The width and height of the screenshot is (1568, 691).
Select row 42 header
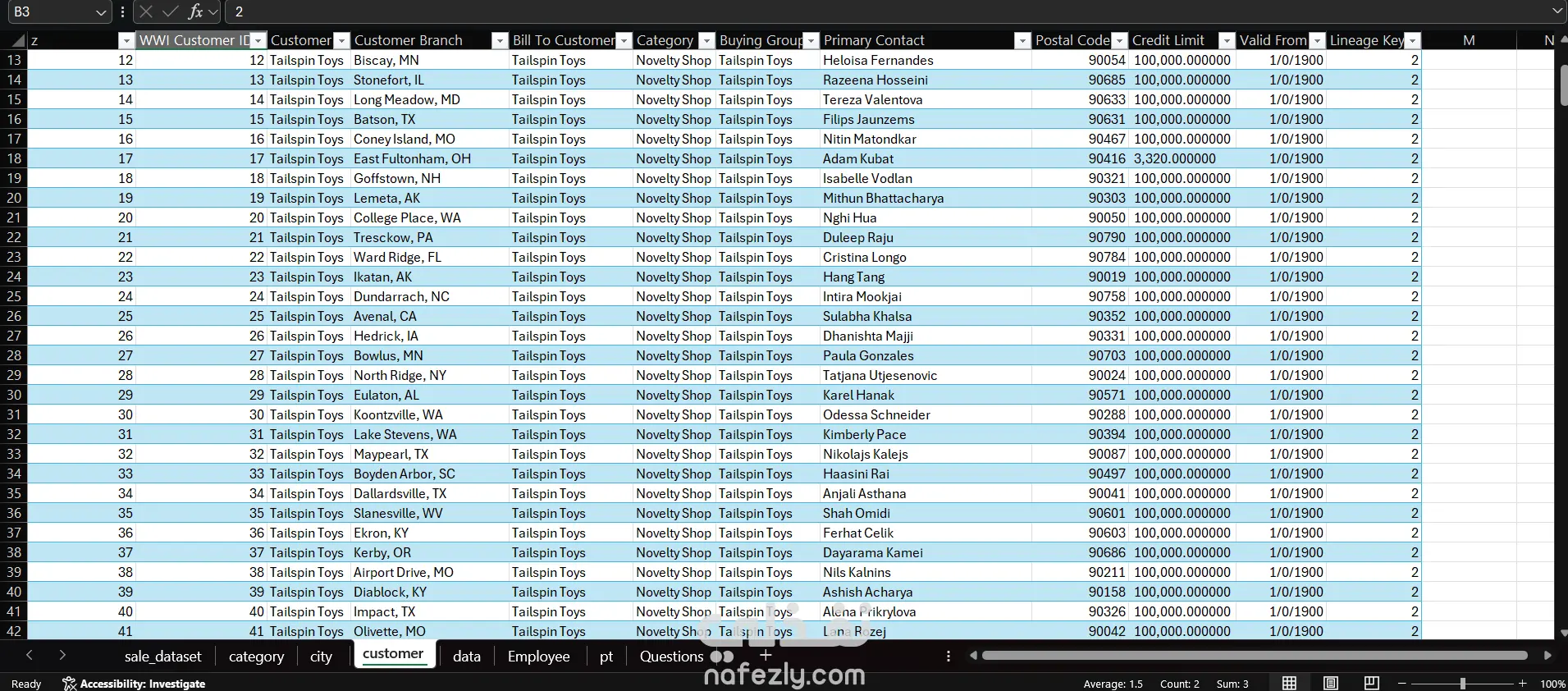14,631
